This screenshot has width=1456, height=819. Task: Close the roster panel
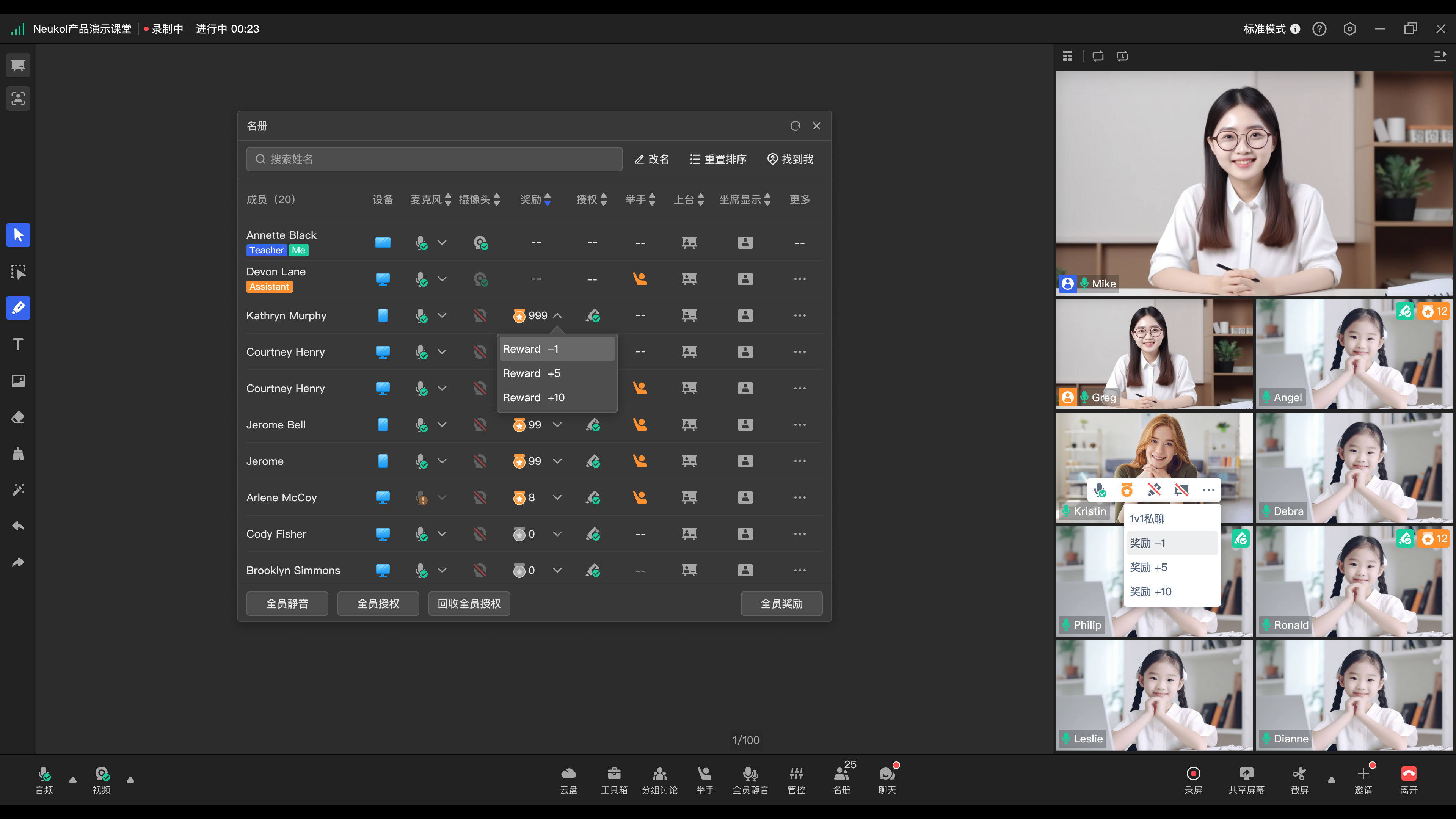pyautogui.click(x=817, y=126)
